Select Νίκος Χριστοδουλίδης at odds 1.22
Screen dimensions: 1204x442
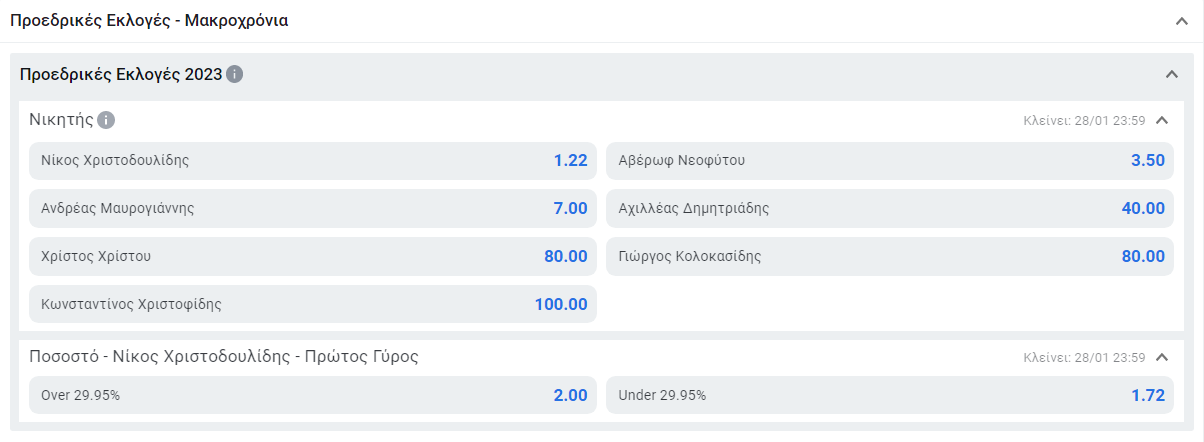pos(313,160)
